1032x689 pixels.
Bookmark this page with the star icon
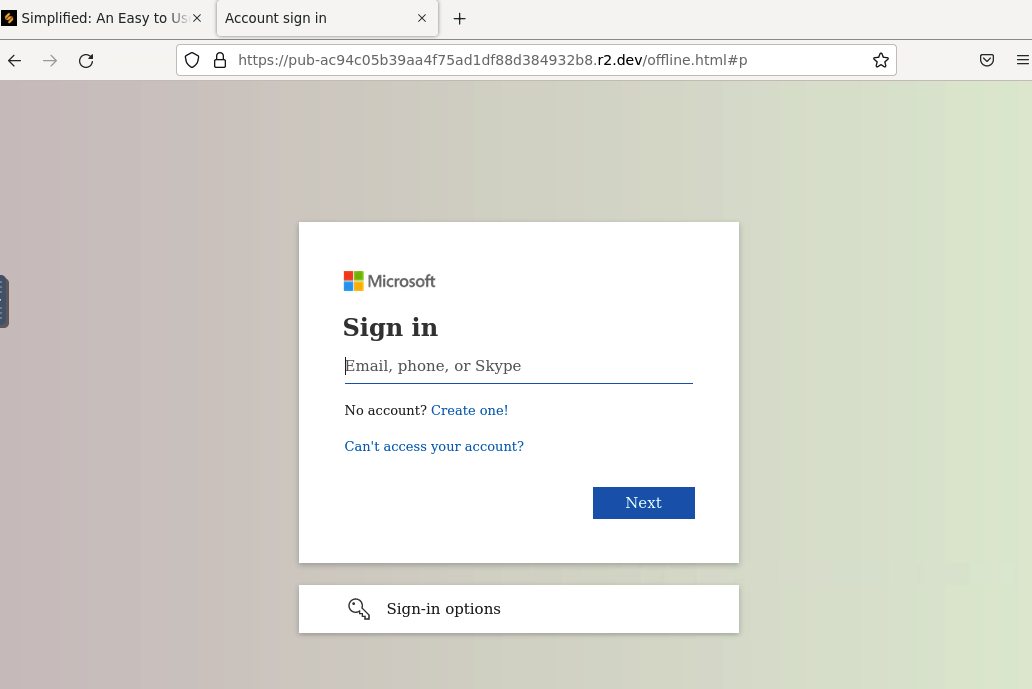coord(881,60)
